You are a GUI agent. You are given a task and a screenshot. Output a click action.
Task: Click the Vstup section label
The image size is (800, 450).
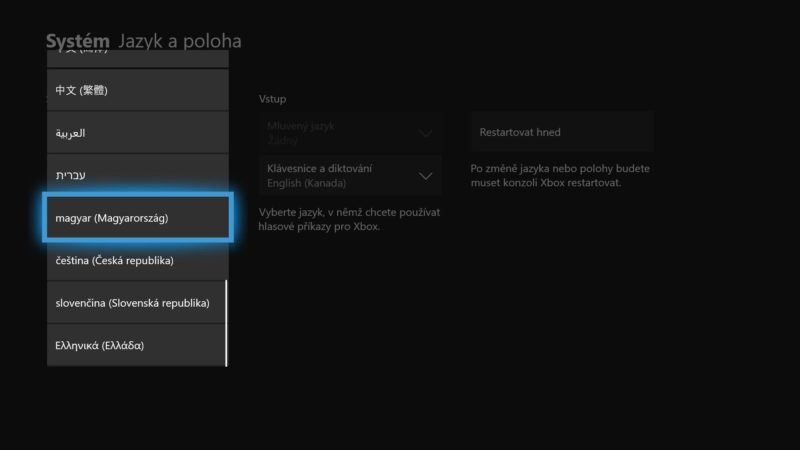272,99
